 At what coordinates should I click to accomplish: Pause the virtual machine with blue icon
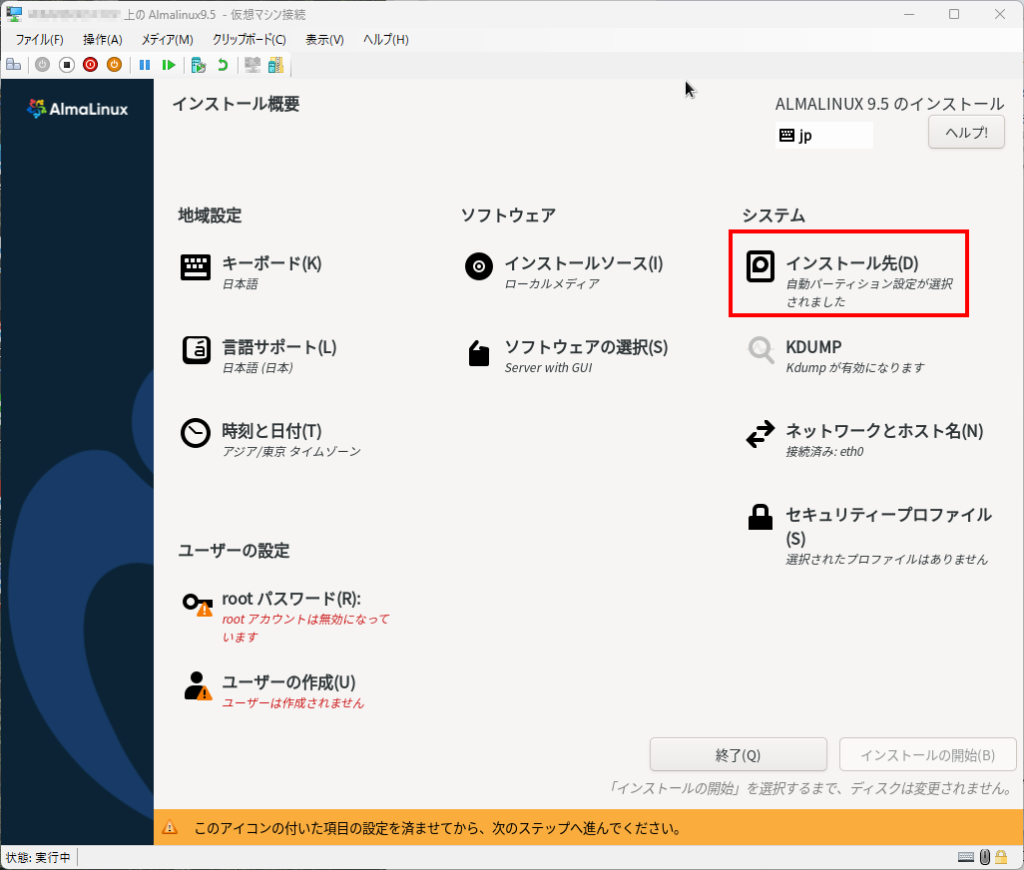[x=145, y=65]
